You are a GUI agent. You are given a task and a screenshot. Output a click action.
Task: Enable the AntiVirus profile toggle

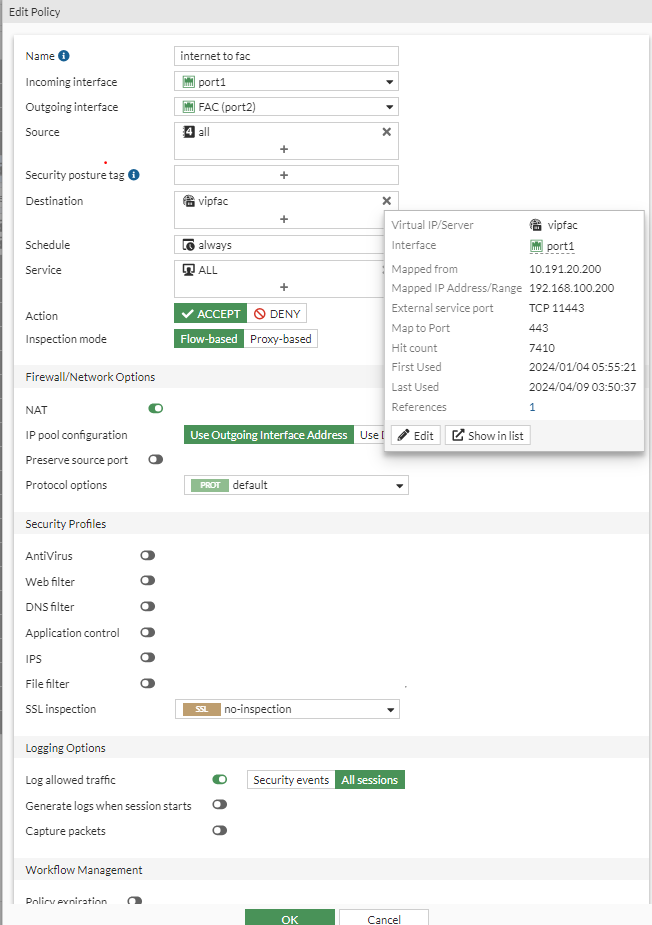[x=148, y=555]
